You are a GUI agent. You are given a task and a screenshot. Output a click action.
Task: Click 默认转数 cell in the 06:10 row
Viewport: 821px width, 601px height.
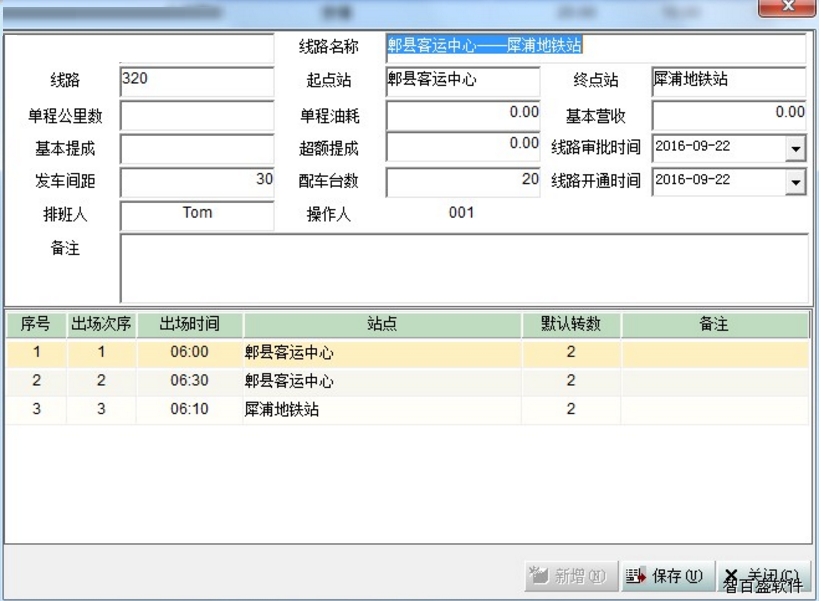pyautogui.click(x=571, y=409)
